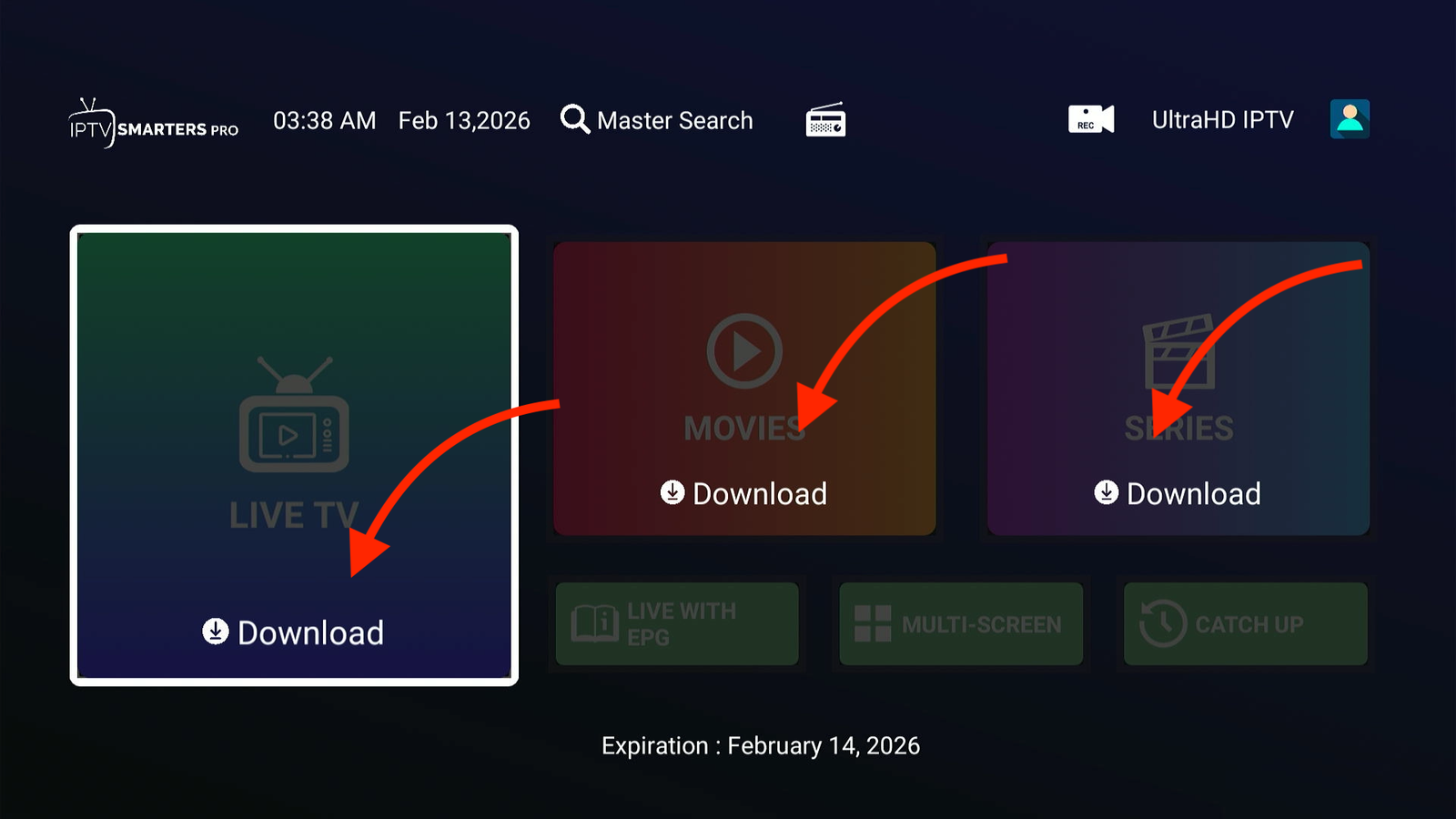This screenshot has width=1456, height=819.
Task: Click the UltraHD IPTV label
Action: click(1223, 119)
